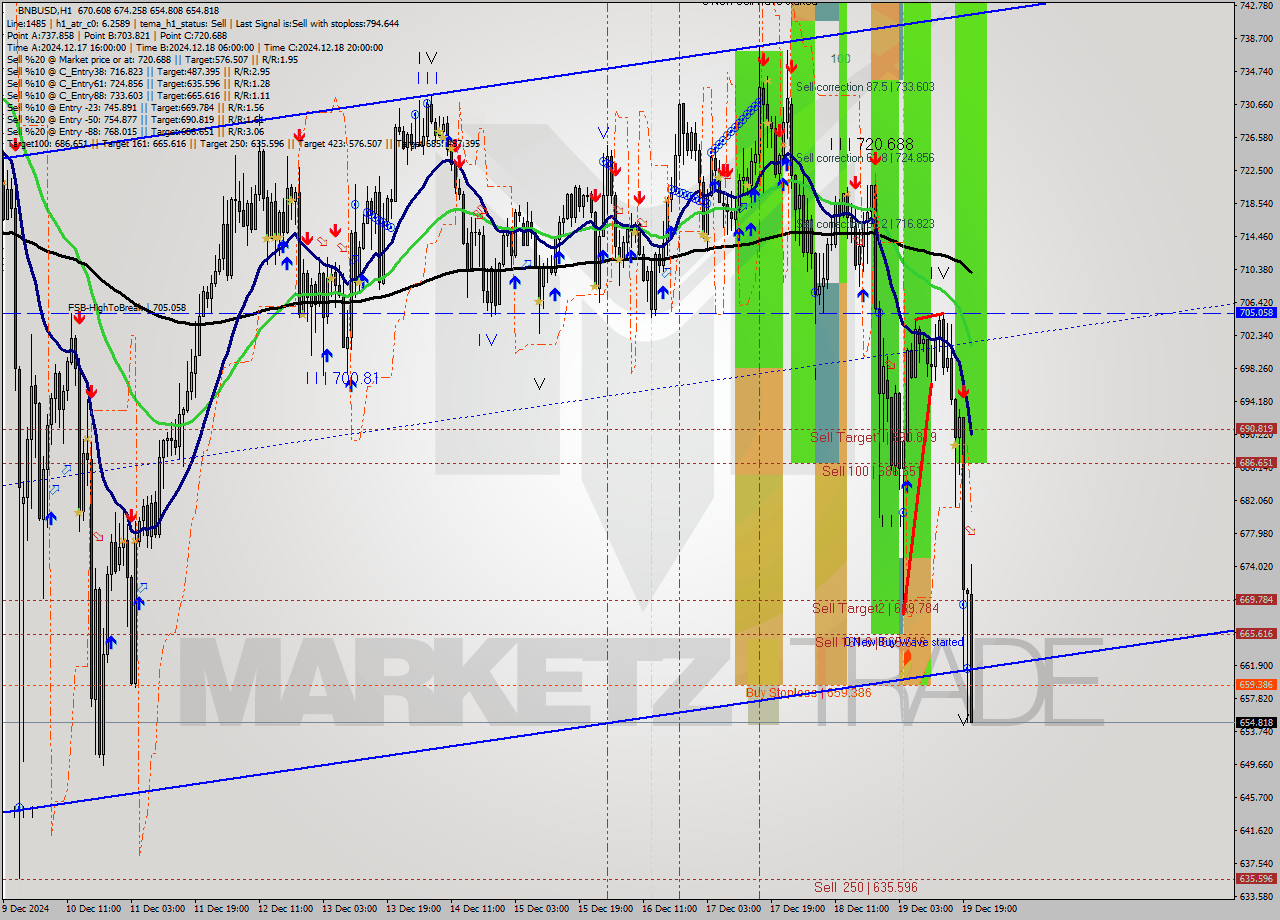The image size is (1280, 920).
Task: Click the '14 Dec 11:00' time axis label
Action: pyautogui.click(x=477, y=909)
